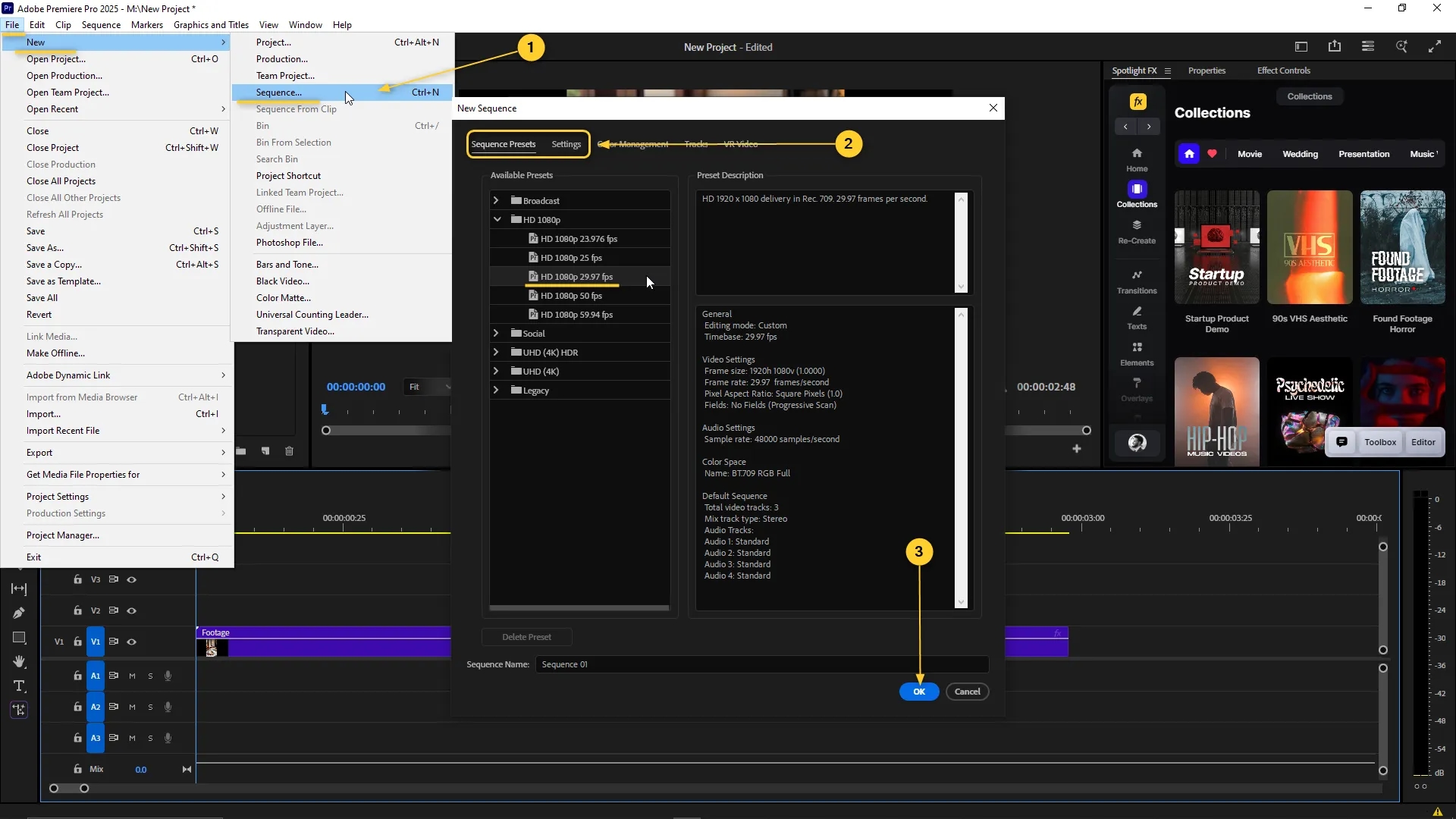Toggle track lock on V3
This screenshot has height=819, width=1456.
click(x=77, y=579)
